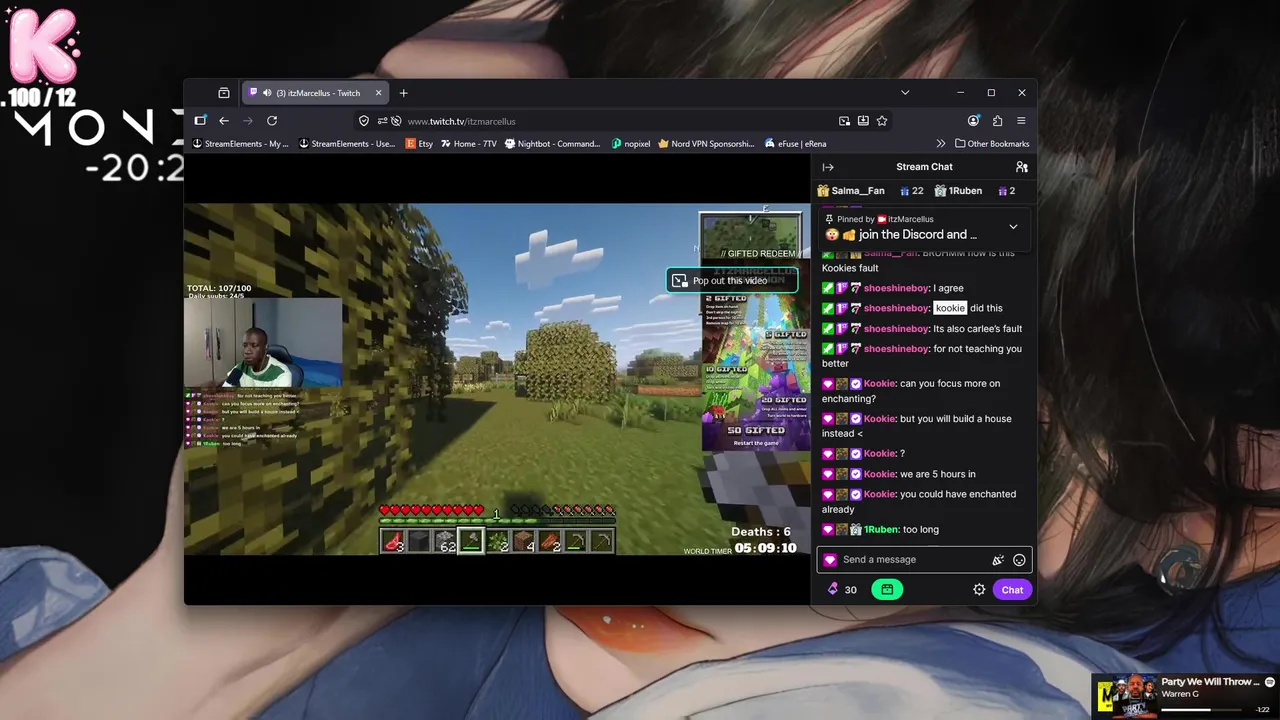Click gifter 1Ruben in leaderboard
Screen dimensions: 1280x720
point(958,191)
